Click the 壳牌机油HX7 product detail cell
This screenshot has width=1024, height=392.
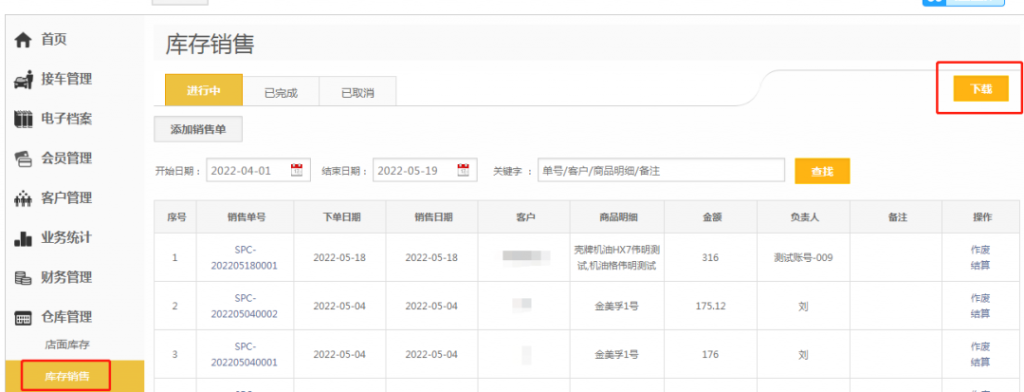[617, 257]
